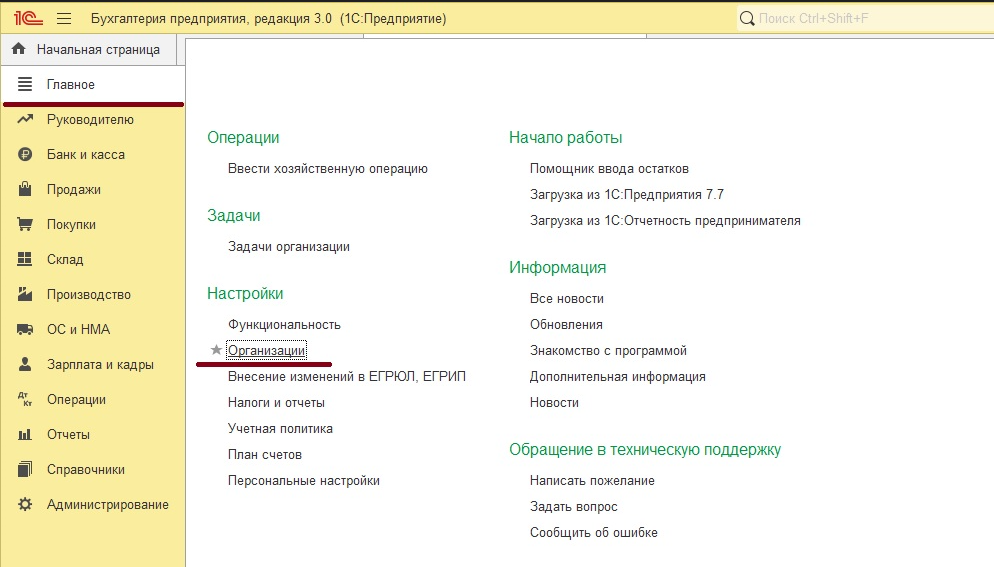Open Загрузка из 1С:Предприятия 7.7

pos(626,195)
